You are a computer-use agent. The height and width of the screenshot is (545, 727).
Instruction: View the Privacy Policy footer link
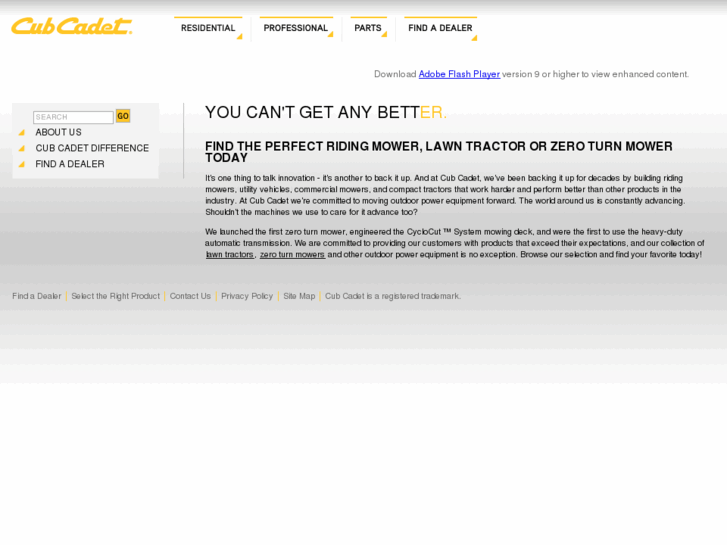[x=247, y=296]
